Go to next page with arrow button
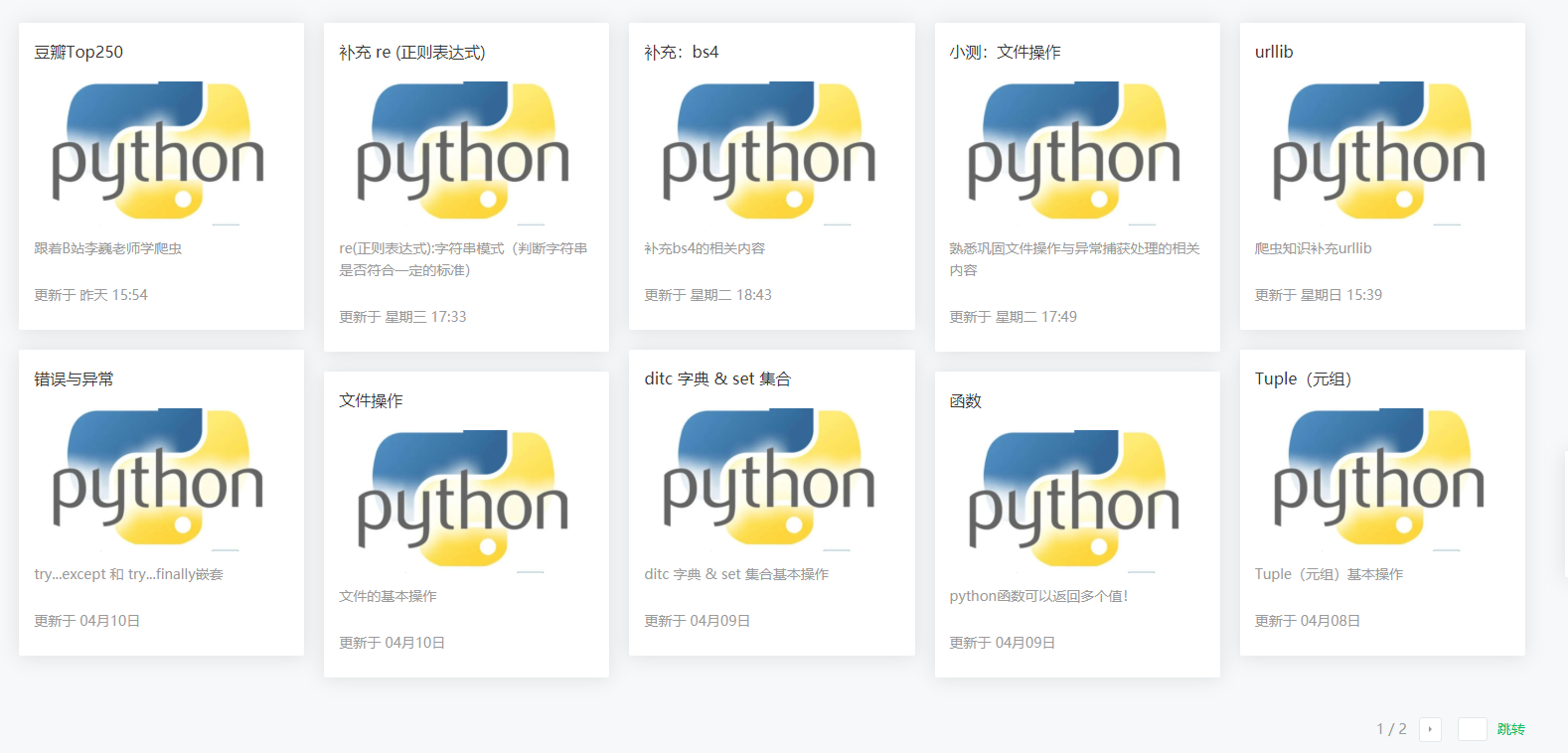This screenshot has width=1568, height=753. pos(1430,729)
